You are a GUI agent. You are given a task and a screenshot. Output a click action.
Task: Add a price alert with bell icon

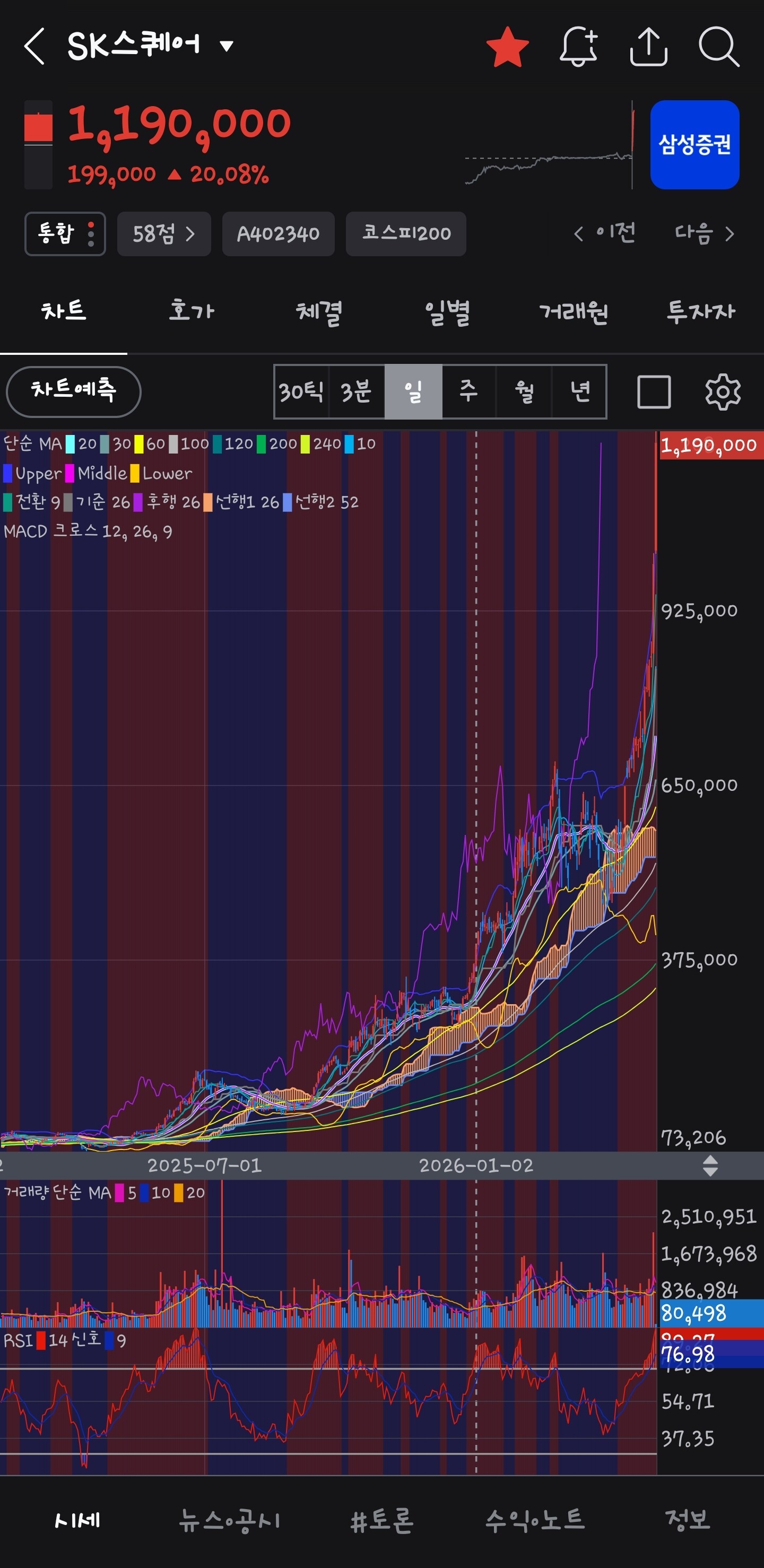(578, 46)
